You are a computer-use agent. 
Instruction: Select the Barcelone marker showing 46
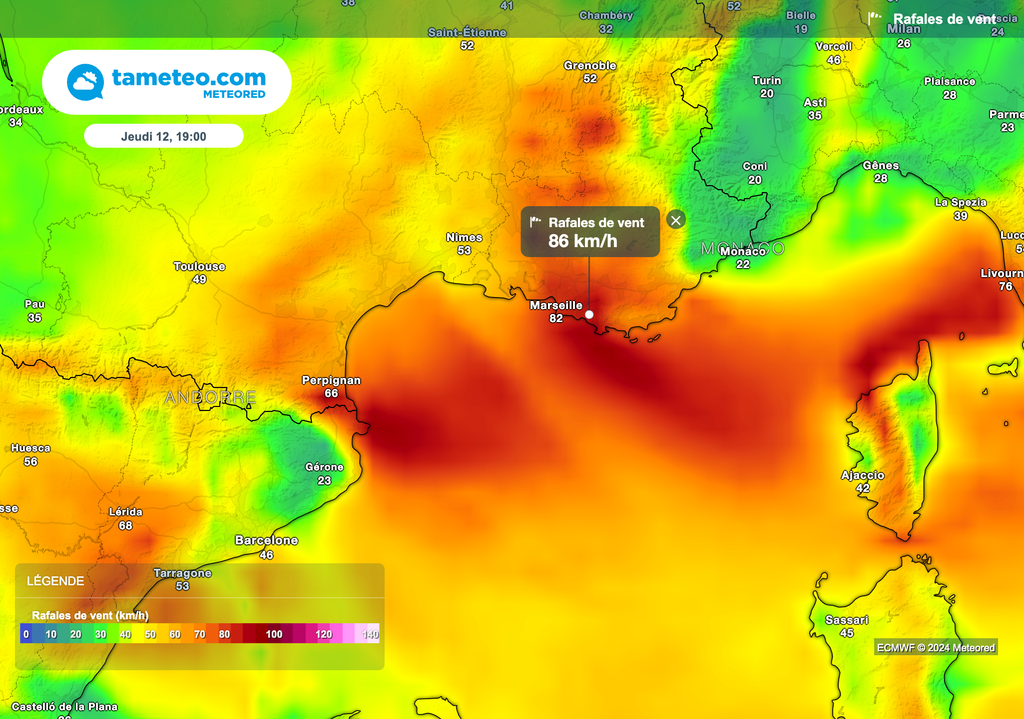click(262, 546)
